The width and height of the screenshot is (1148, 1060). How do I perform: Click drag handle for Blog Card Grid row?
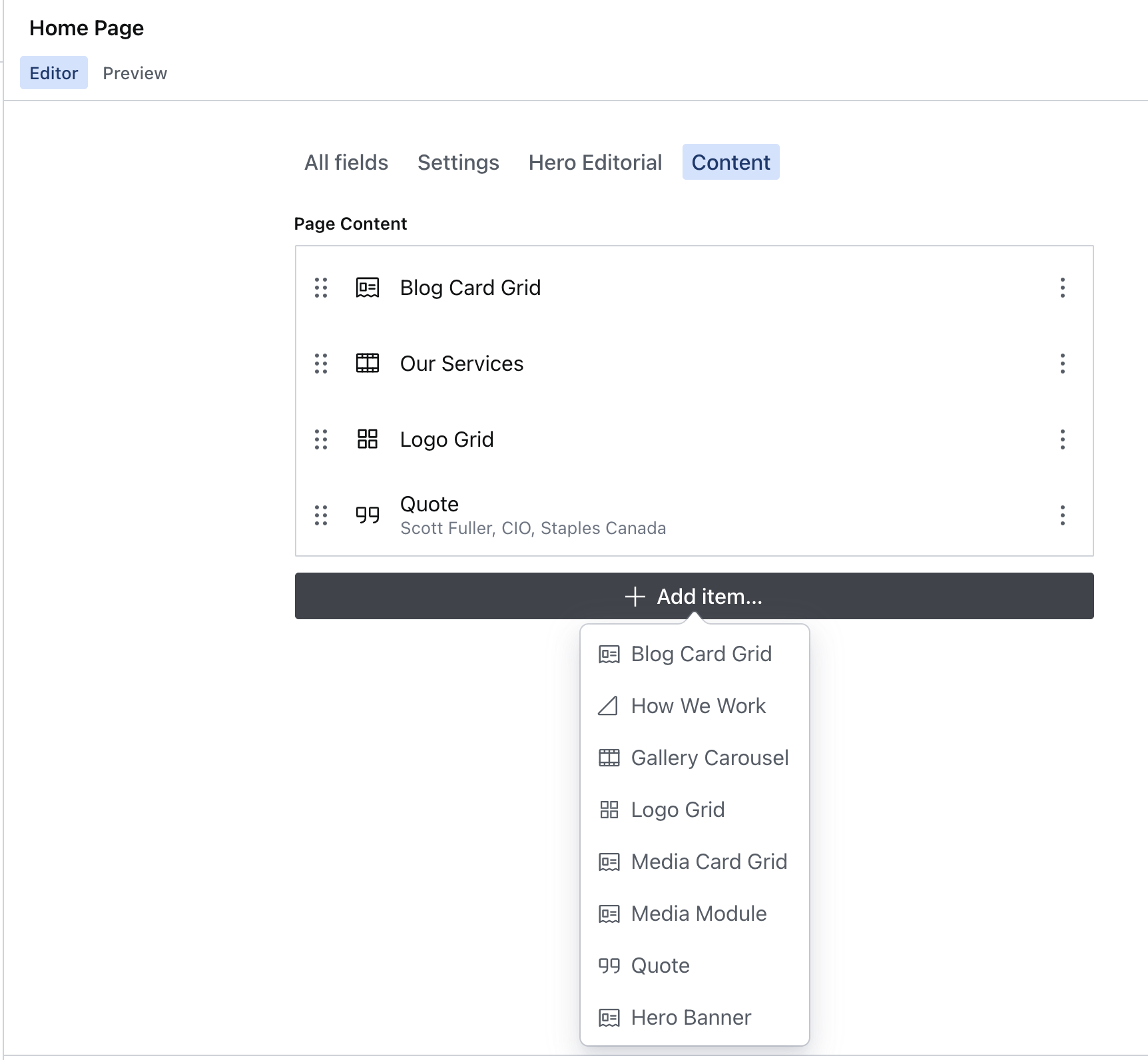(321, 288)
